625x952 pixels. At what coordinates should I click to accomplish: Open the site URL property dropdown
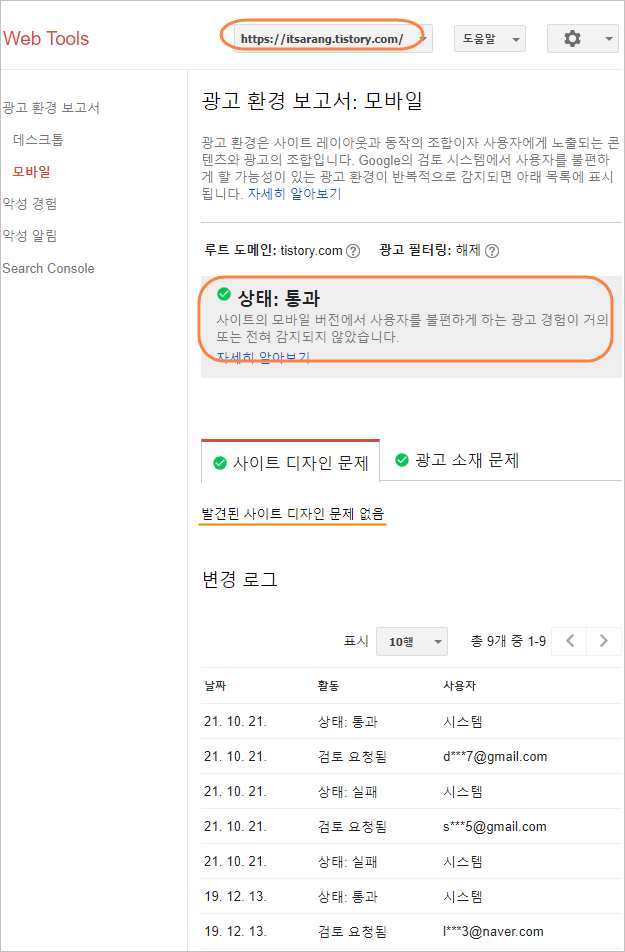[x=333, y=39]
